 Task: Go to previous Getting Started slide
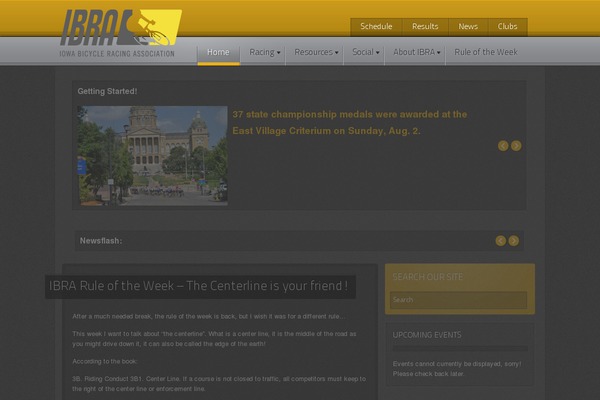point(503,146)
